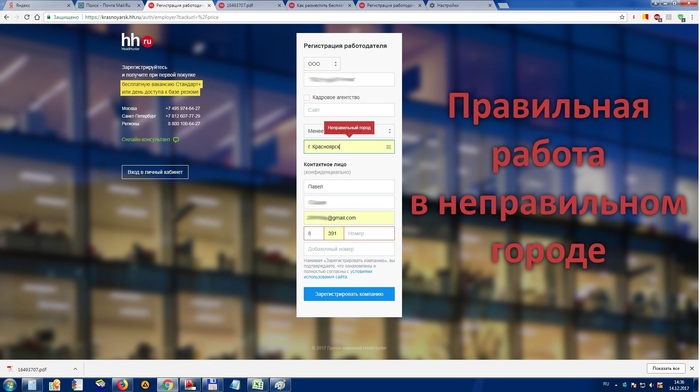
Task: Switch to the 16493707.pdf tab
Action: click(x=250, y=5)
